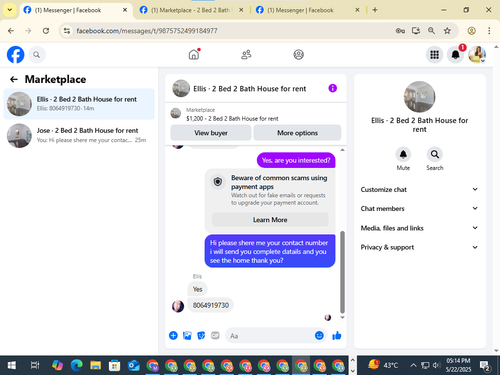Open the Windows Start menu
Image resolution: width=500 pixels, height=375 pixels.
coord(12,365)
